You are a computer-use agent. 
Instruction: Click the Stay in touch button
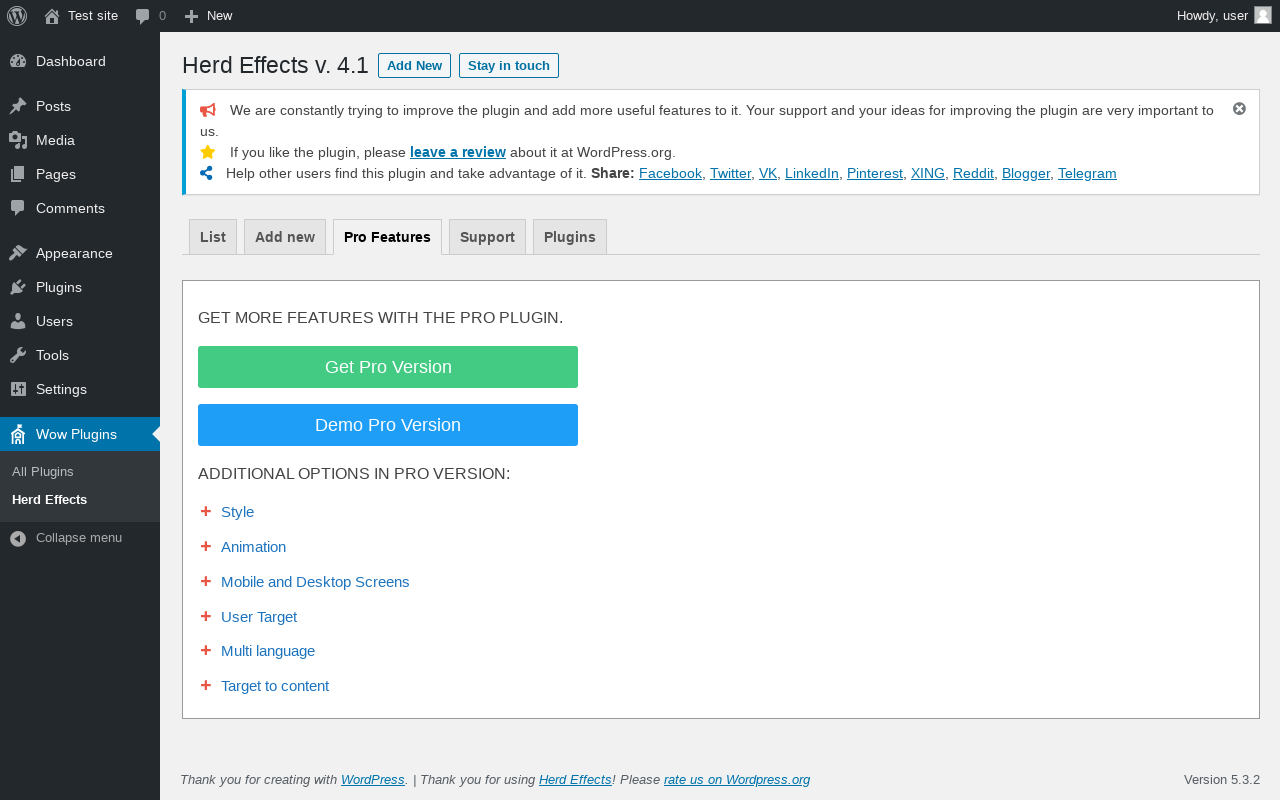tap(509, 65)
